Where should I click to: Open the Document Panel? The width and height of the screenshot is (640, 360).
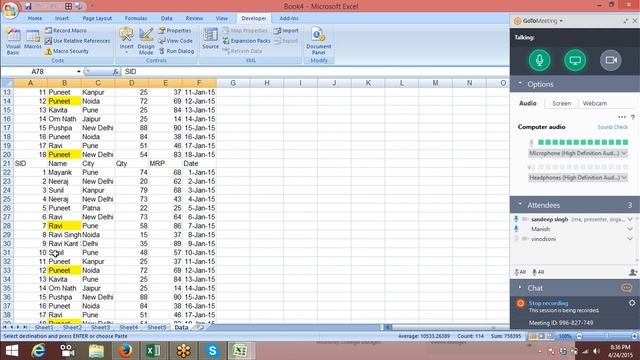318,41
